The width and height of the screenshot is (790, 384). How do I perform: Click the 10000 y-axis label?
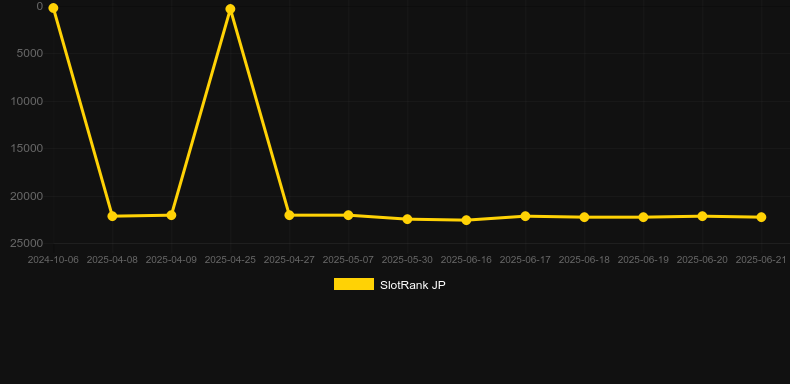coord(27,101)
